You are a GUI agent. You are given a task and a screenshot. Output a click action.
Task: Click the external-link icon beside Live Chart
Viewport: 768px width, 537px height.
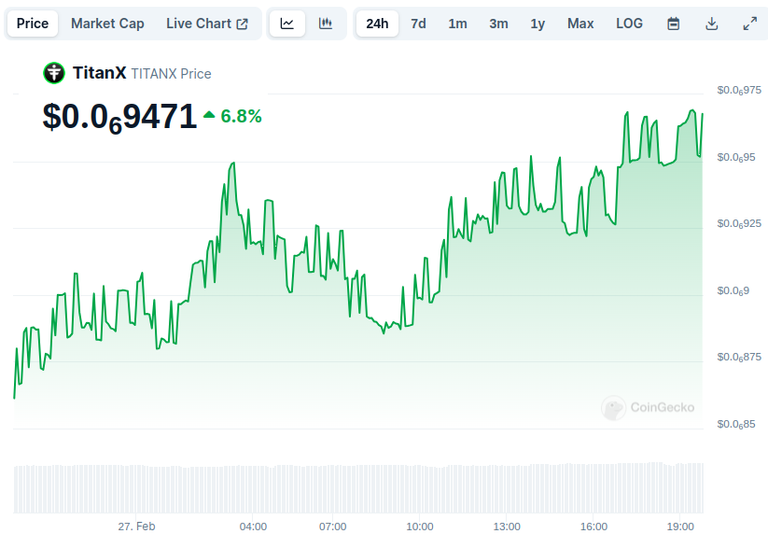242,24
